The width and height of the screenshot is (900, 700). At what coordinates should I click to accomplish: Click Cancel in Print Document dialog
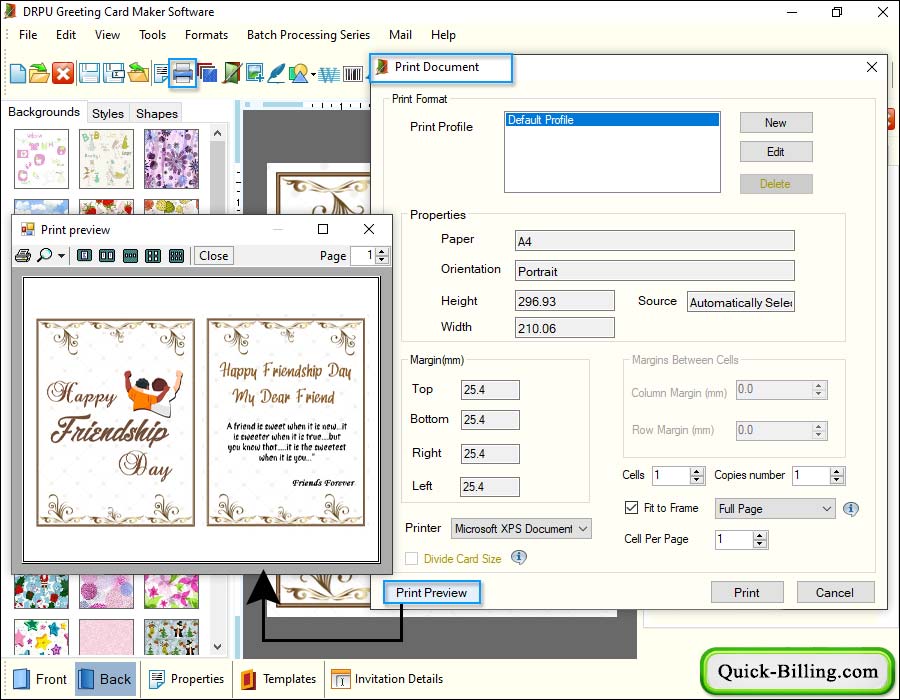click(835, 593)
